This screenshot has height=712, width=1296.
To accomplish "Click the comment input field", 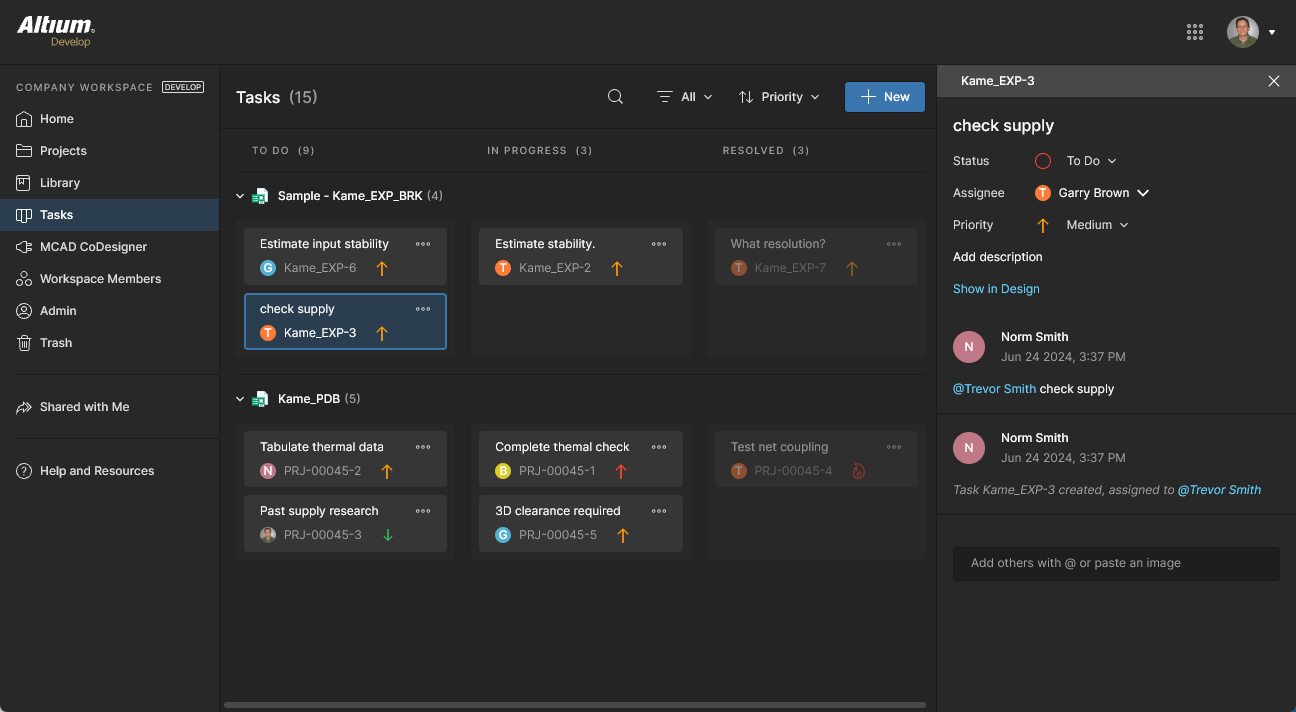I will [x=1115, y=563].
